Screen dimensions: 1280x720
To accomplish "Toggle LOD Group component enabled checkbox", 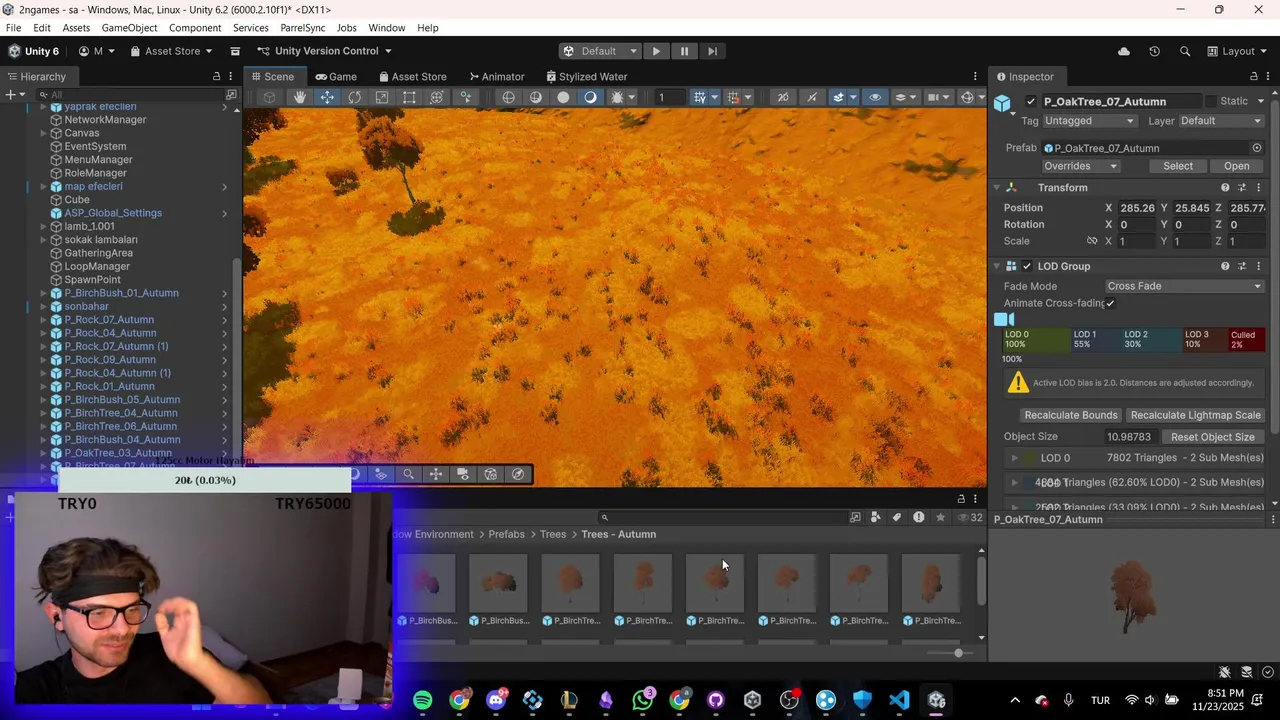I will [1027, 266].
